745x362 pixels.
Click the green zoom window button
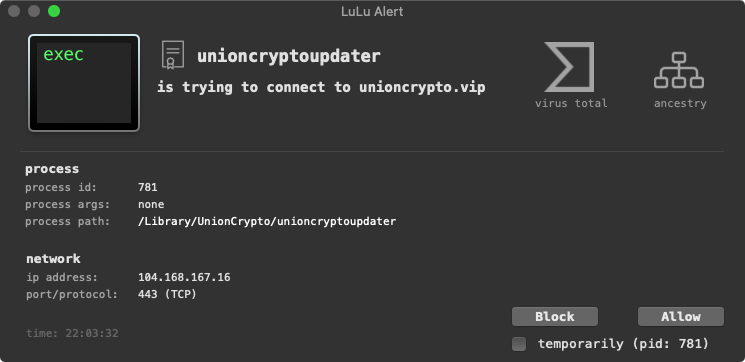[x=54, y=11]
